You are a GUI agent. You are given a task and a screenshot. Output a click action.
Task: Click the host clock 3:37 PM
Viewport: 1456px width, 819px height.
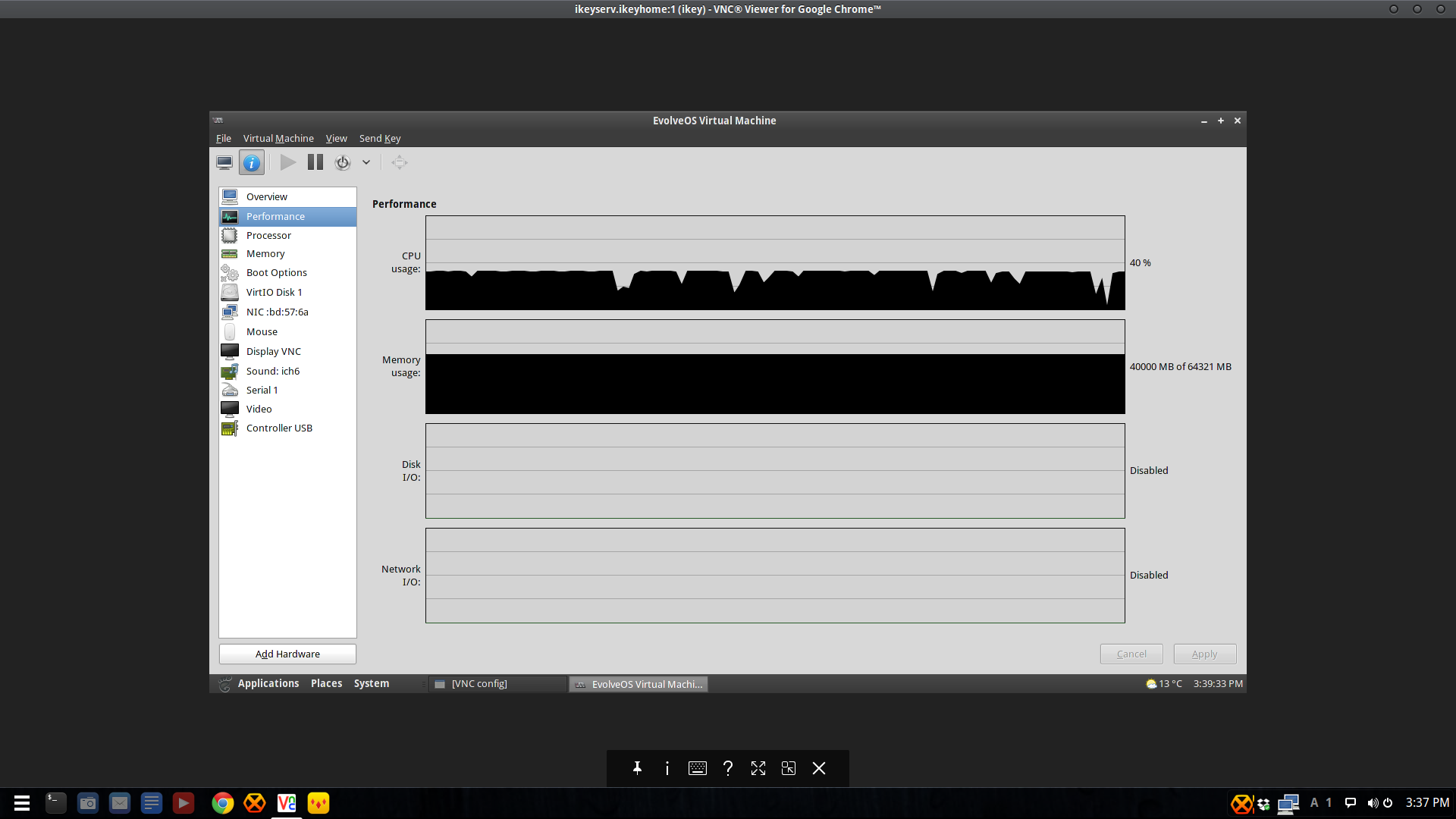tap(1427, 802)
